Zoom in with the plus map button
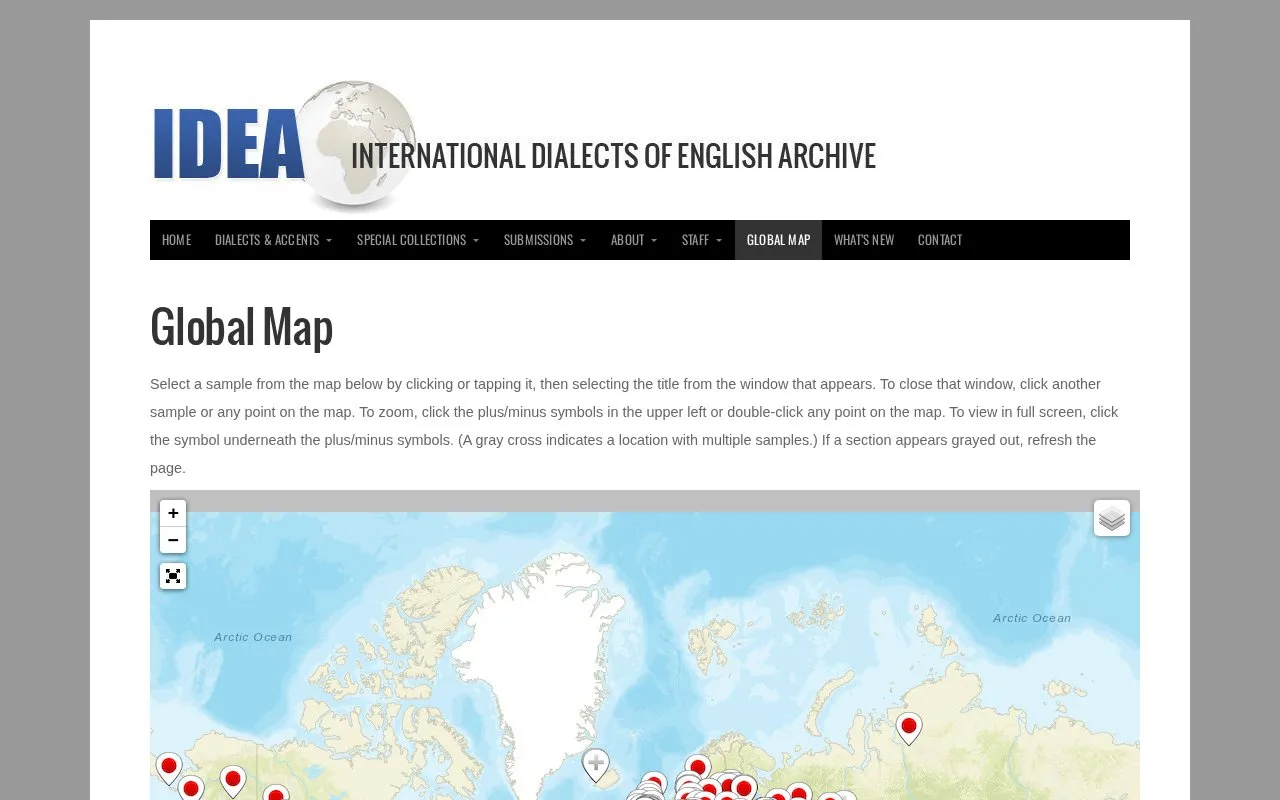1280x800 pixels. [173, 513]
